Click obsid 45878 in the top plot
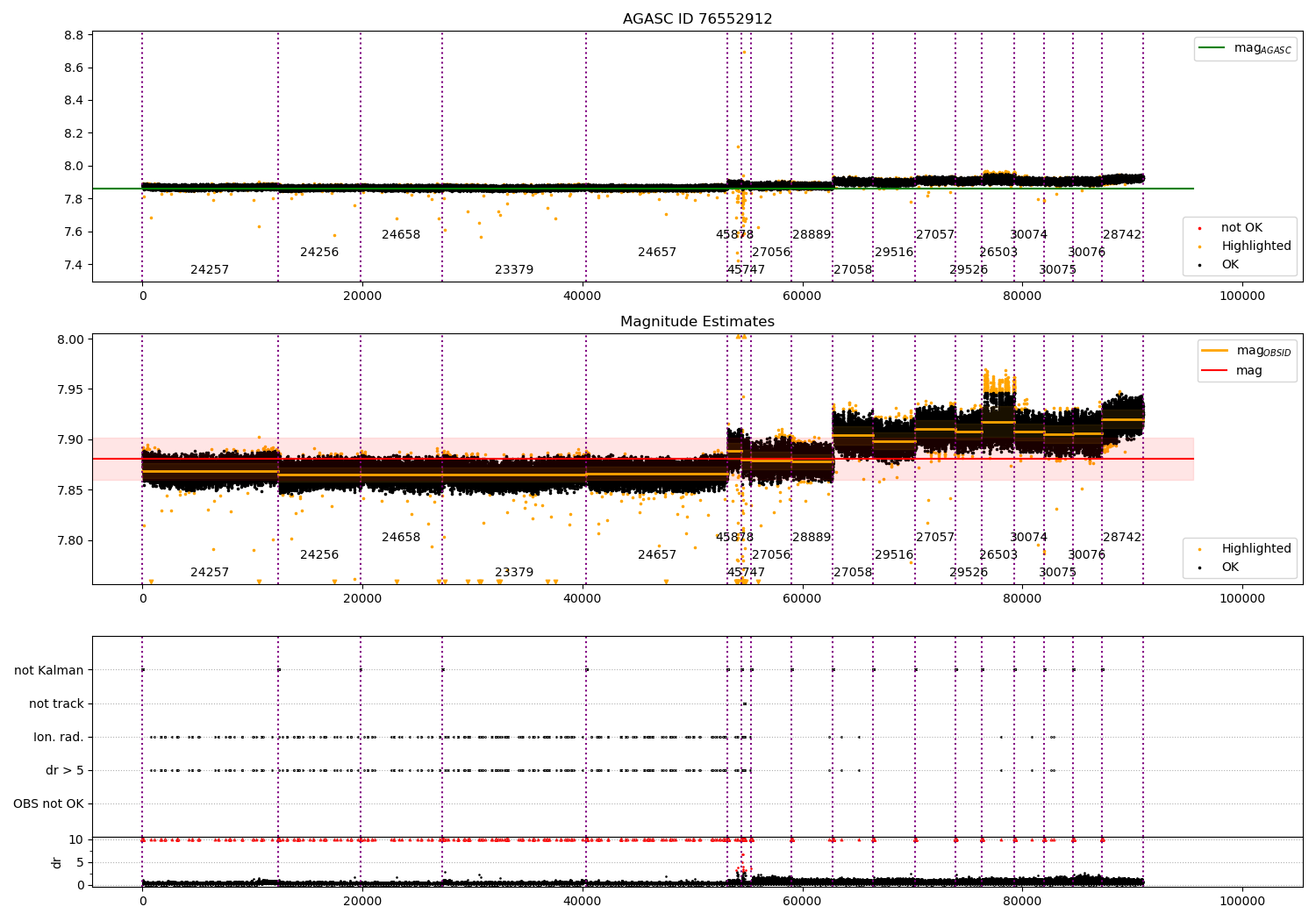This screenshot has height=921, width=1316. tap(734, 235)
